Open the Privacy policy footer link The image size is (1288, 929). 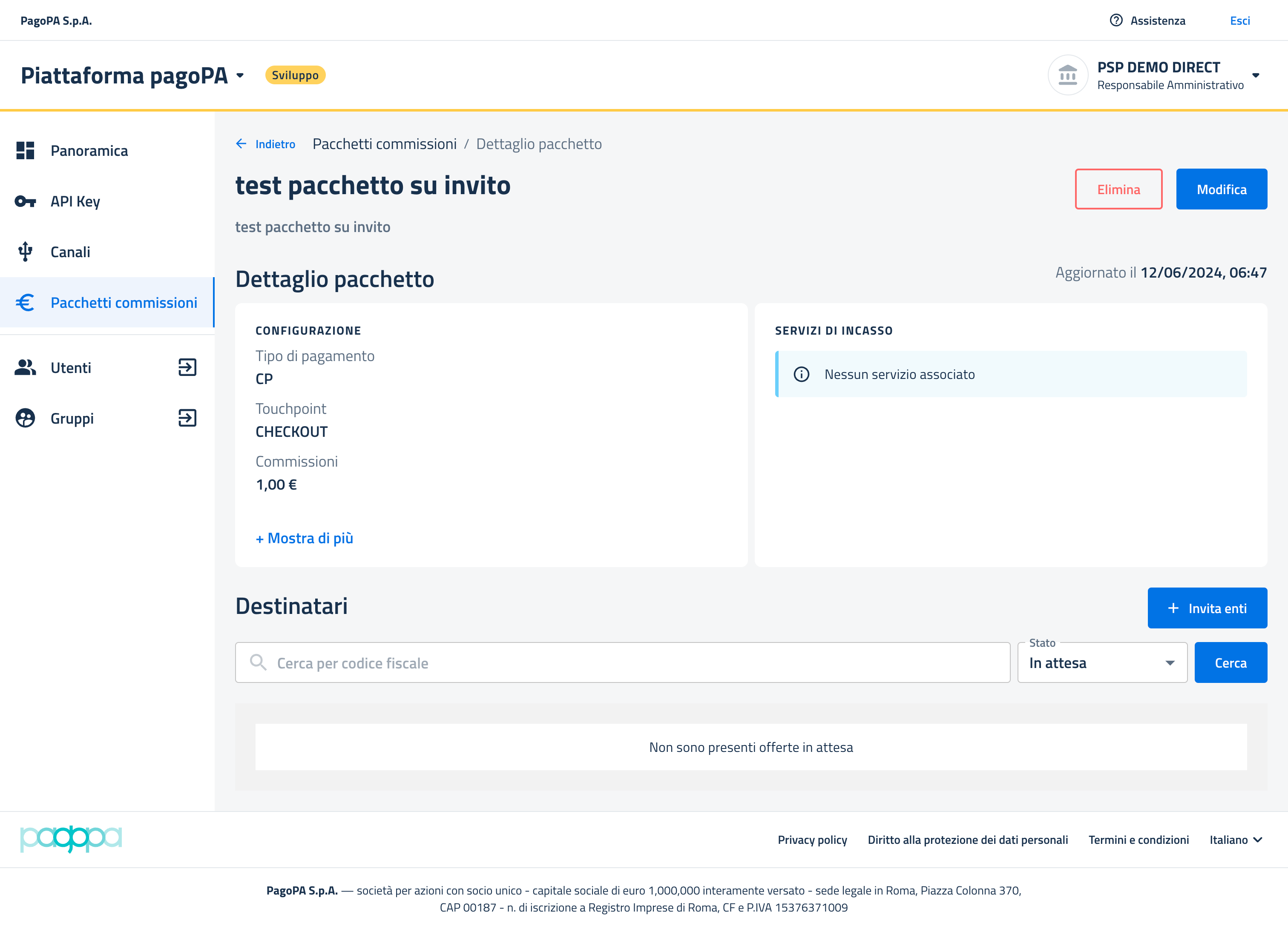tap(812, 839)
